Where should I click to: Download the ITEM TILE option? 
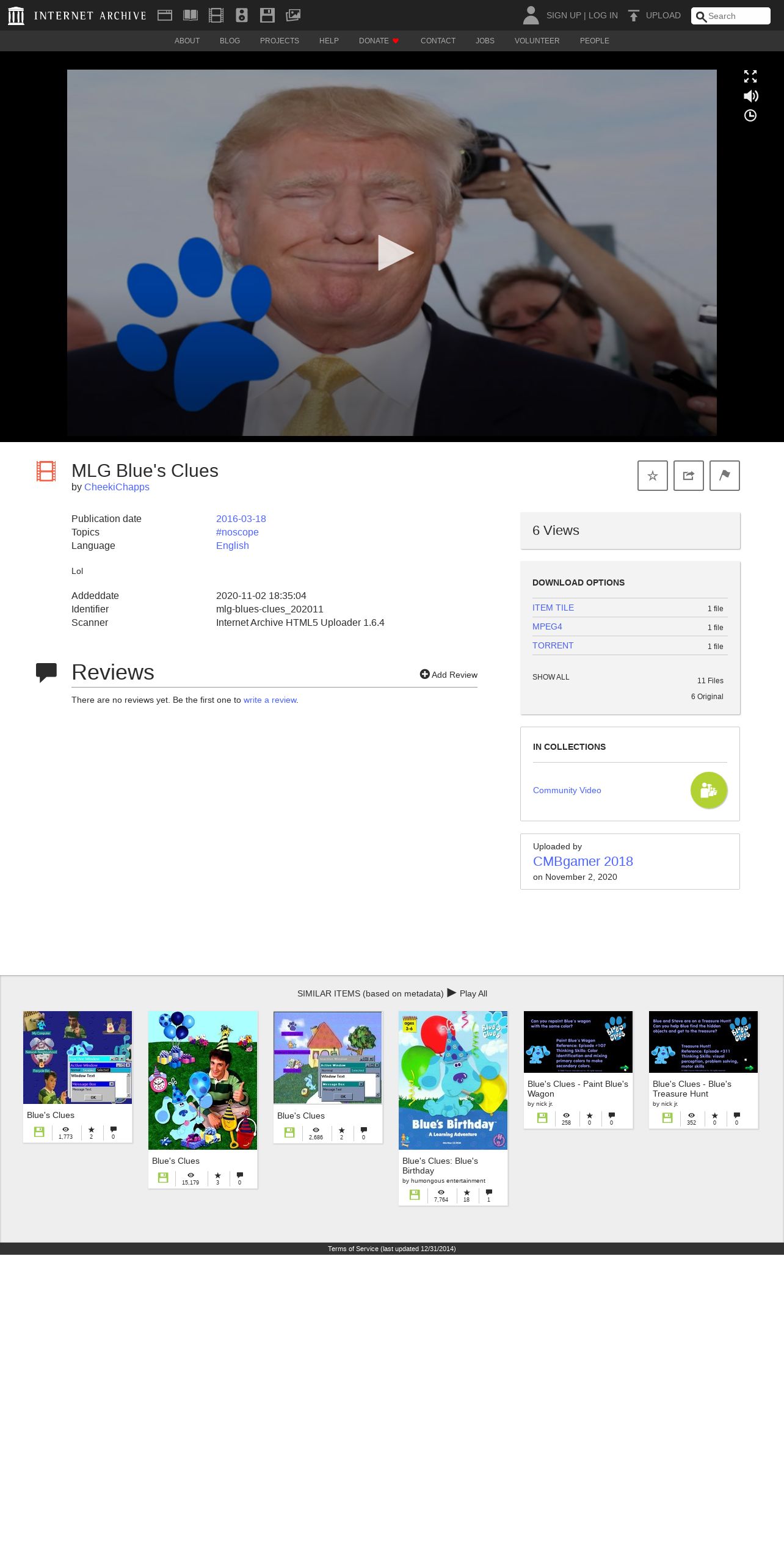[x=553, y=608]
